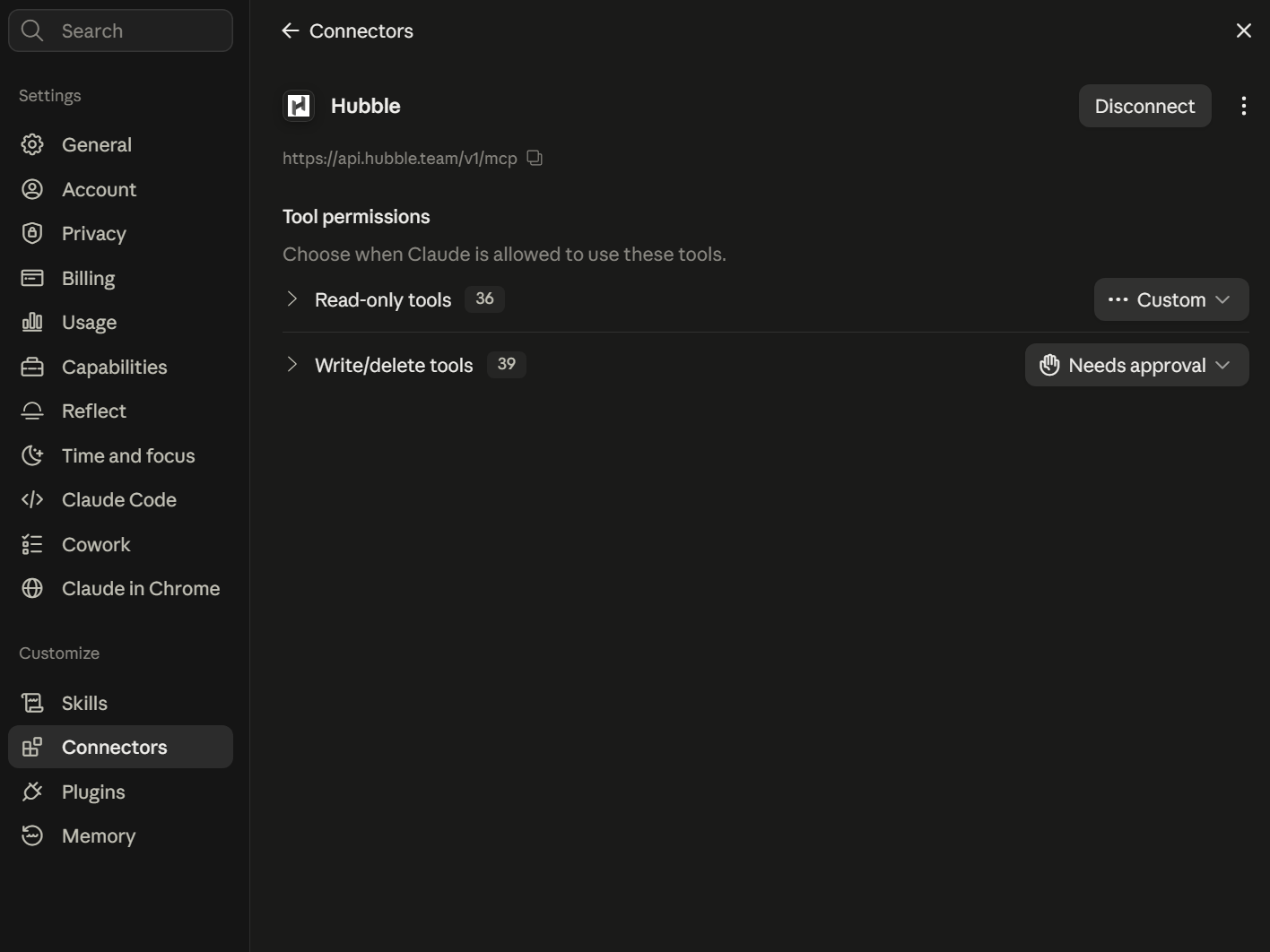1270x952 pixels.
Task: Open Claude in Chrome settings
Action: [120, 588]
